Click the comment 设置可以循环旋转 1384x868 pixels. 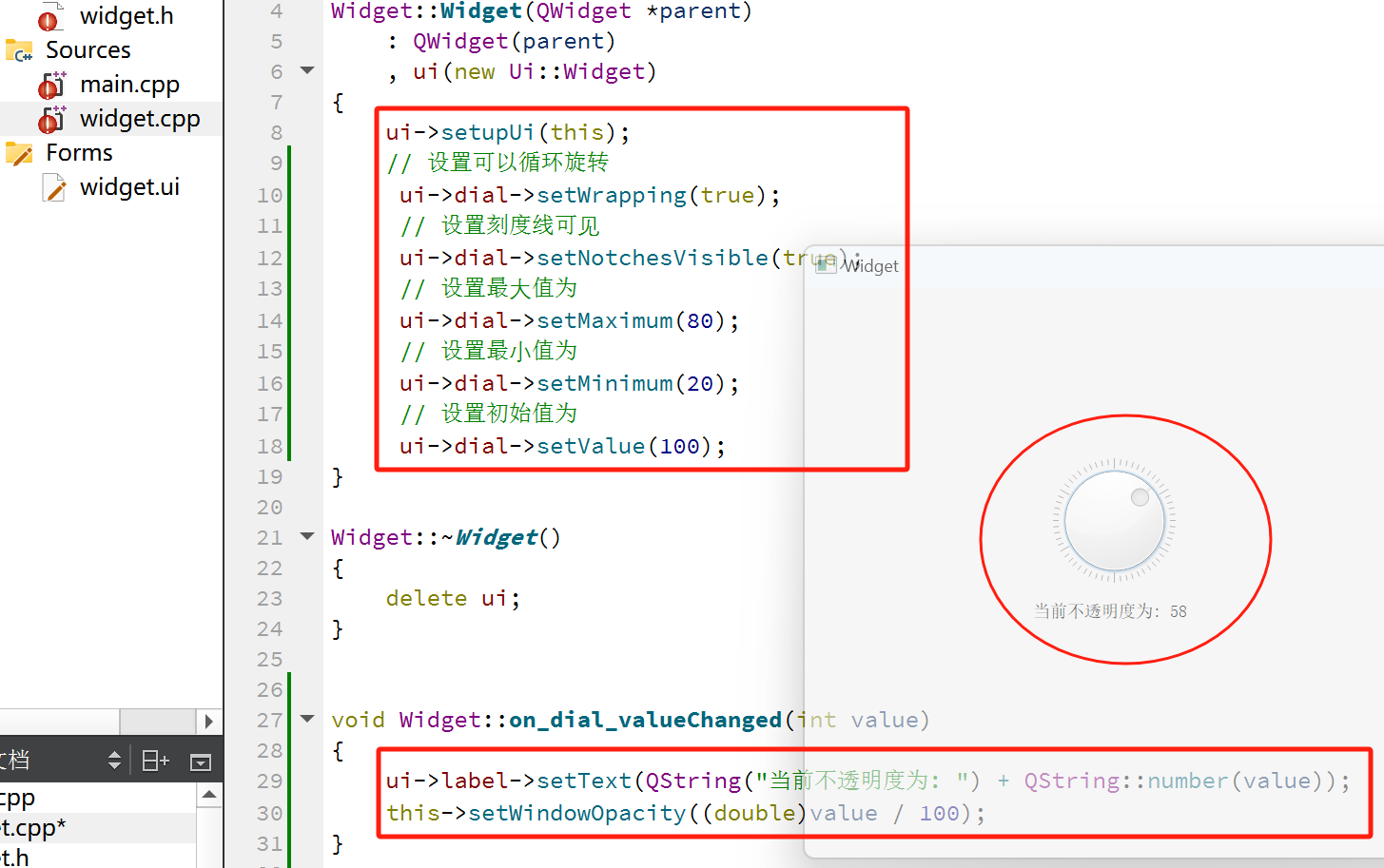click(x=497, y=163)
